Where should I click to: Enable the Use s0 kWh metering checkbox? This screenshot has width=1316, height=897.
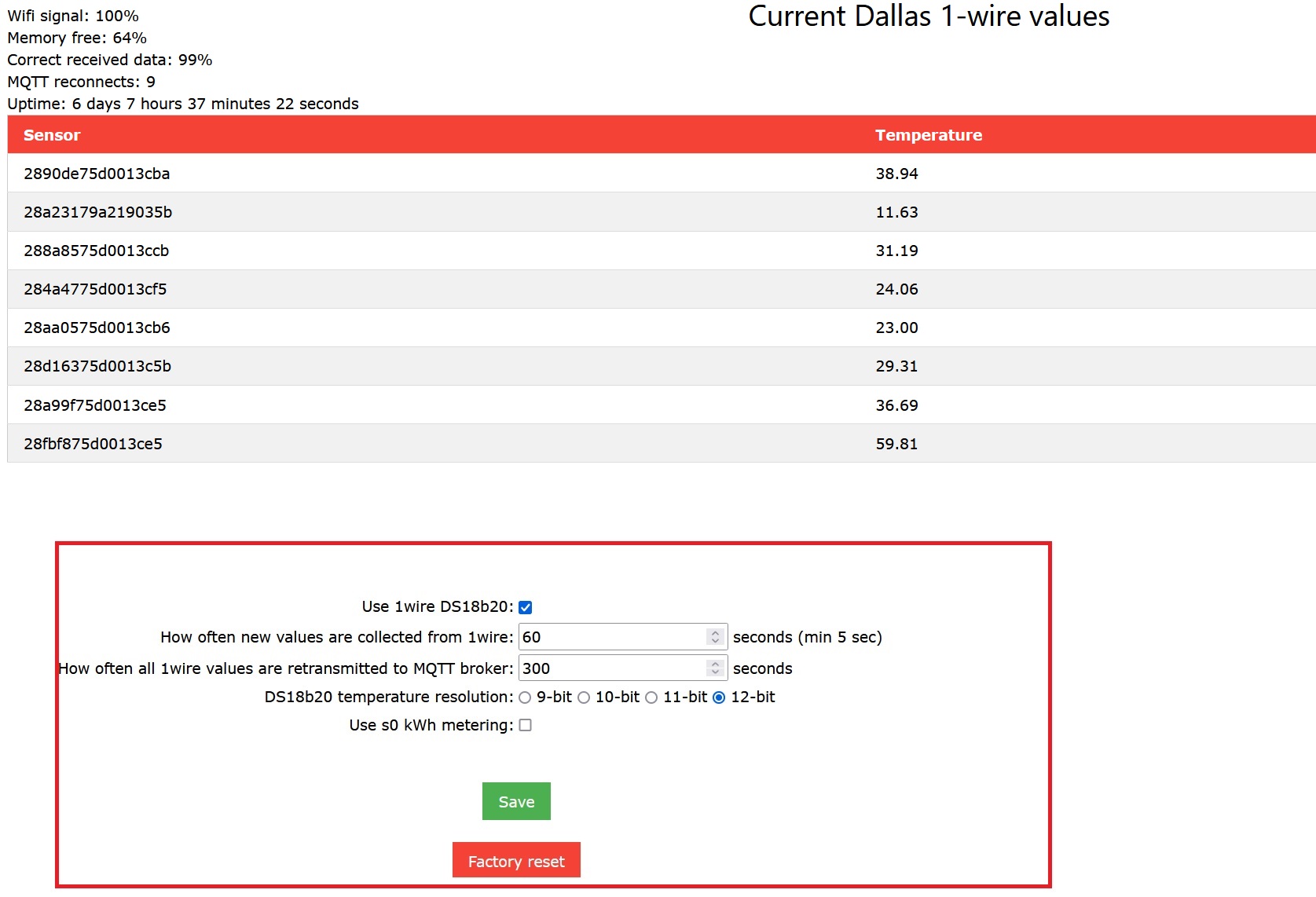point(526,725)
